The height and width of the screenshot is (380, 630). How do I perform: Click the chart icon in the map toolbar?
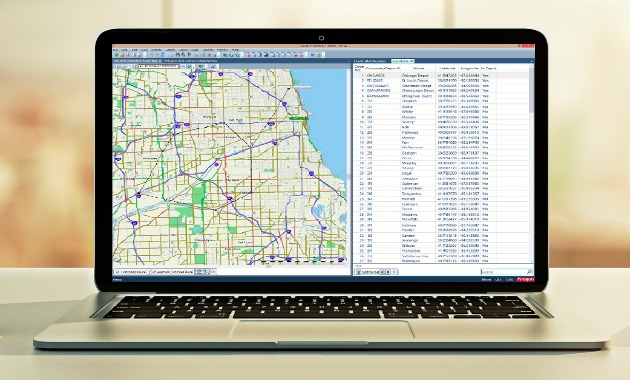tap(213, 66)
